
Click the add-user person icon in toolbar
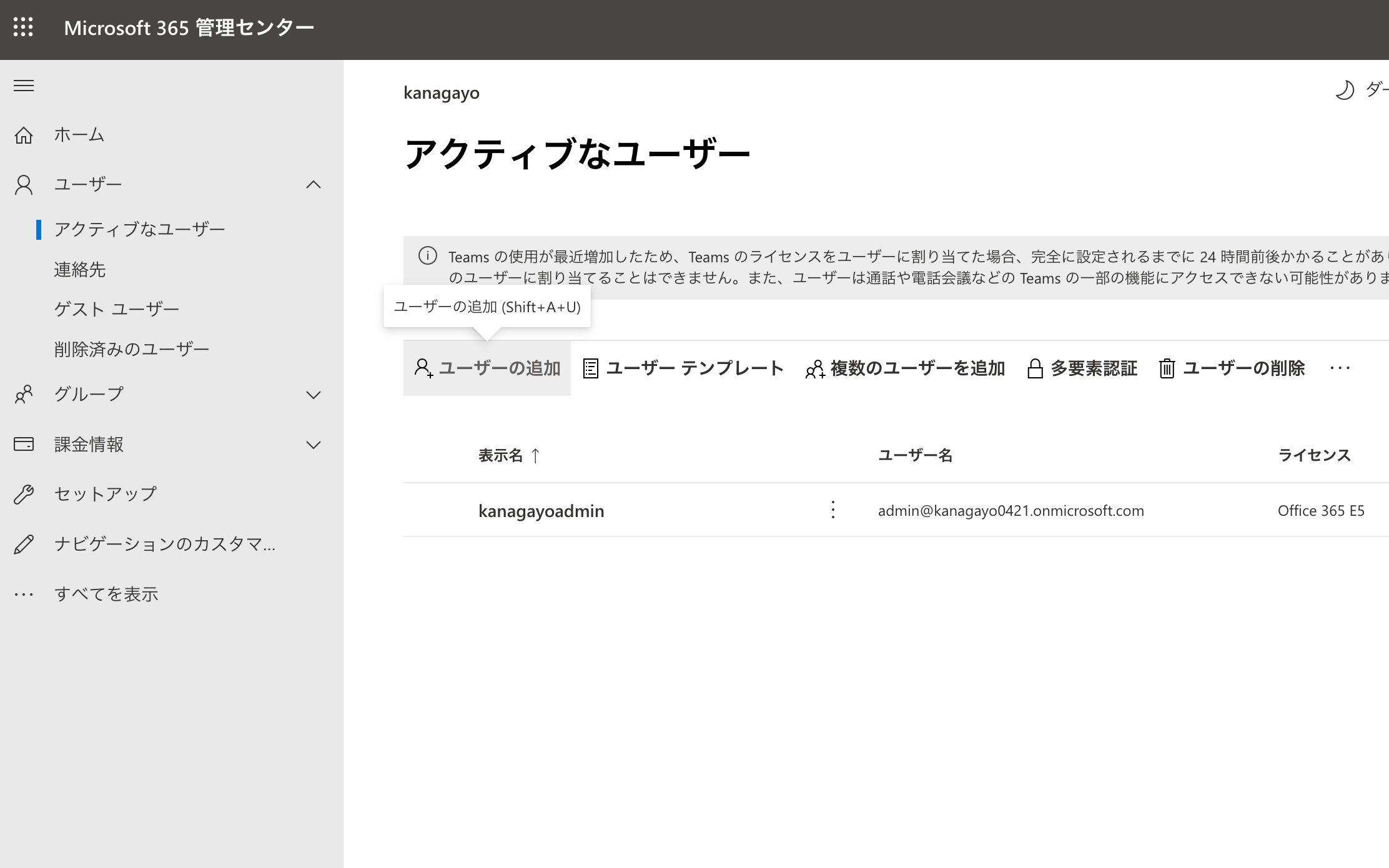coord(423,368)
